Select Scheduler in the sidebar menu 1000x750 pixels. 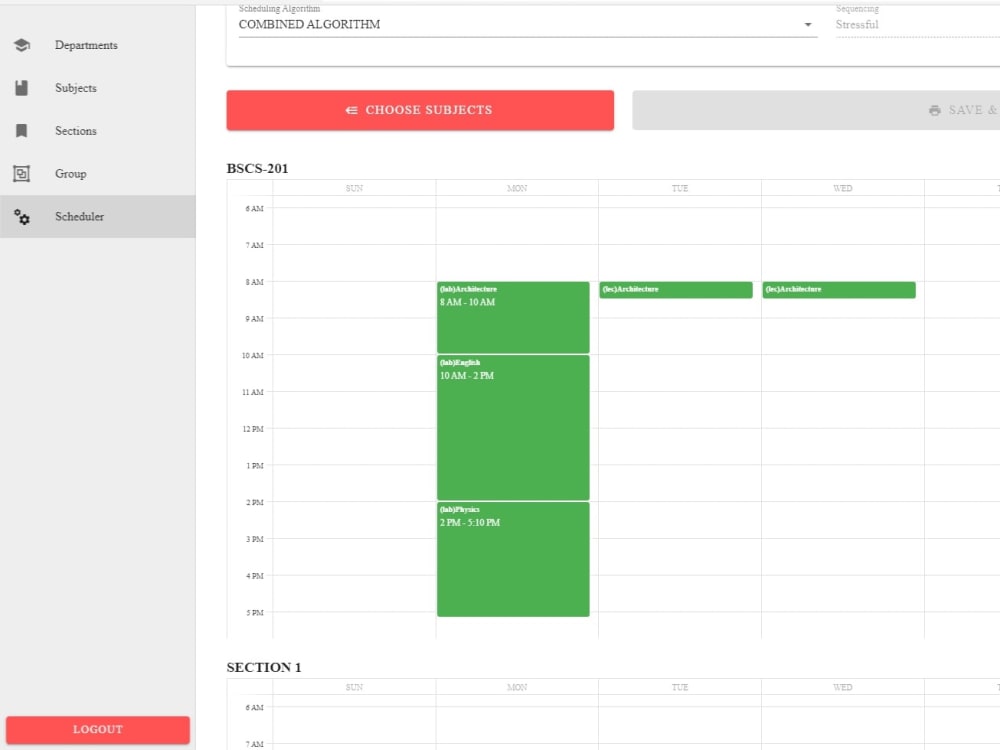[79, 216]
